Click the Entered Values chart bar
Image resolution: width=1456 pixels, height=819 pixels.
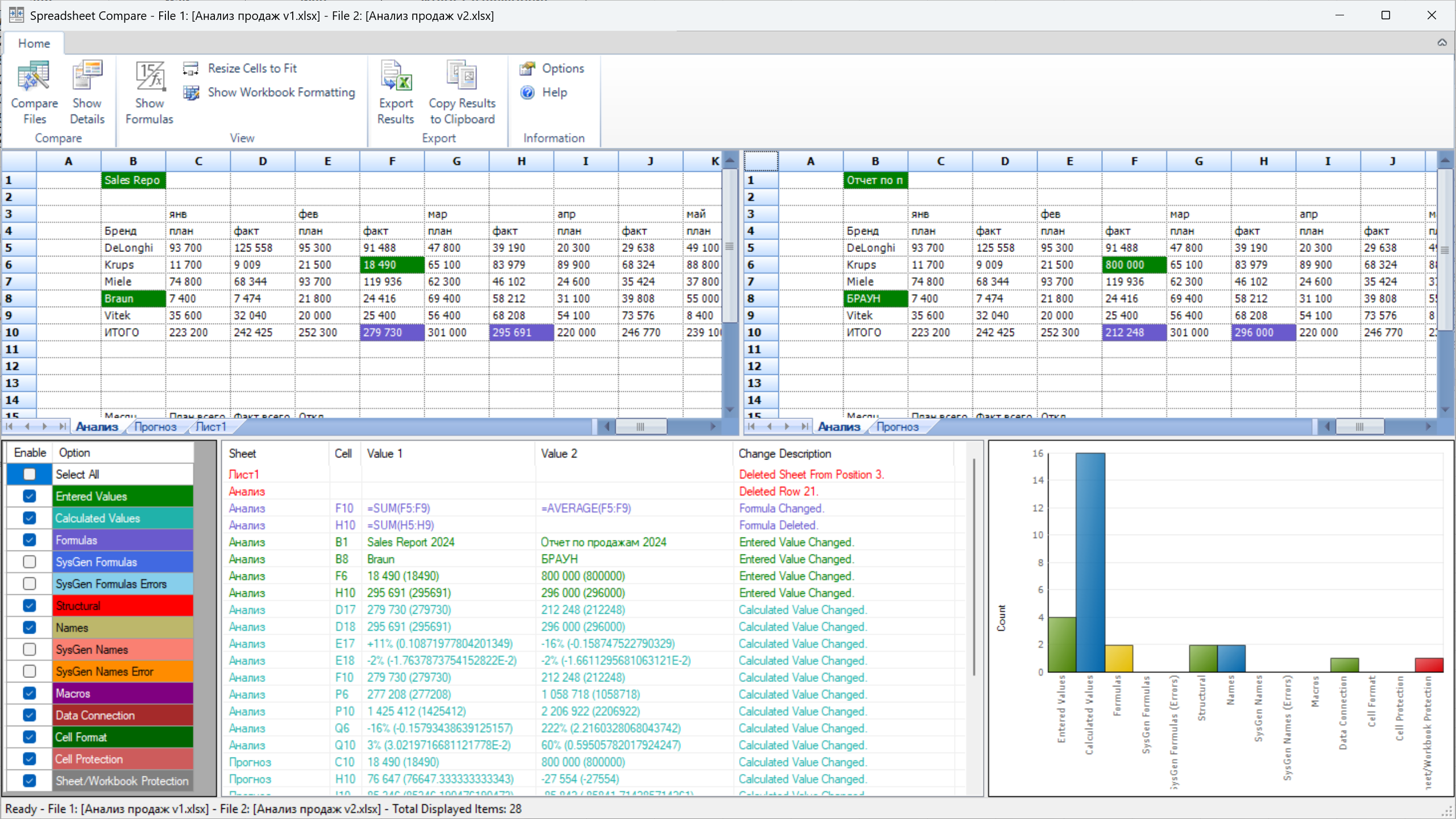[1061, 644]
